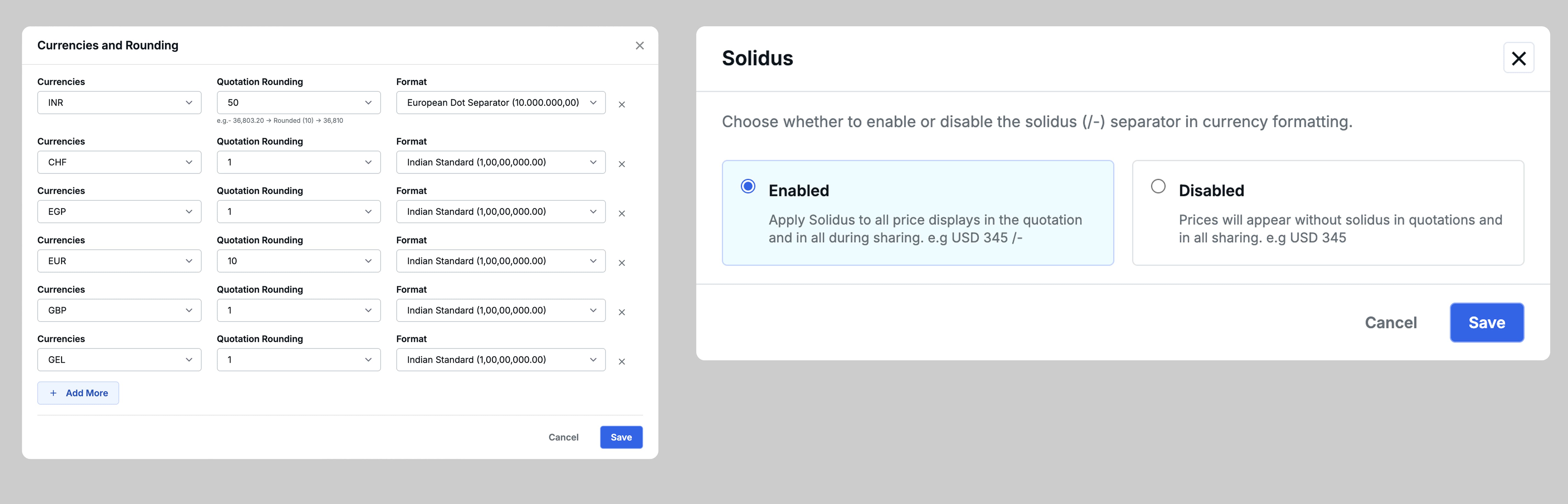1568x504 pixels.
Task: Remove the CHF currency row
Action: tap(621, 164)
